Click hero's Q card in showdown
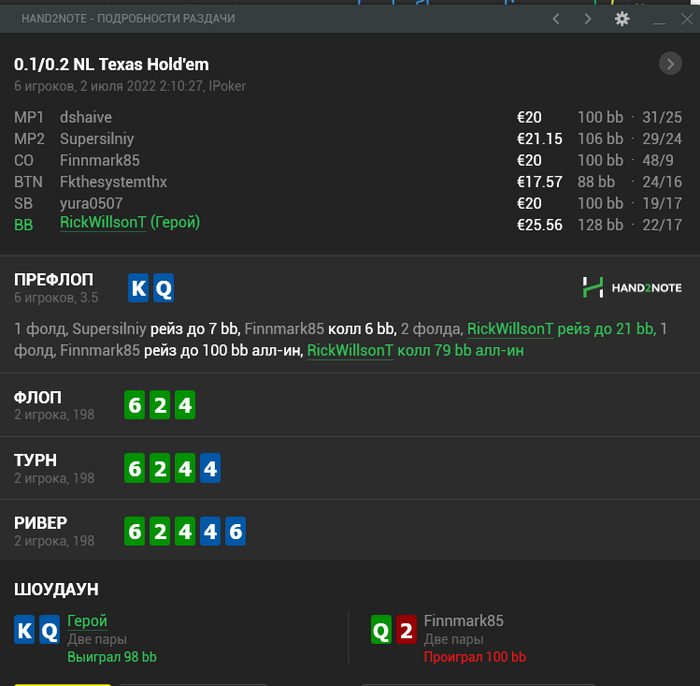This screenshot has width=700, height=686. tap(50, 629)
